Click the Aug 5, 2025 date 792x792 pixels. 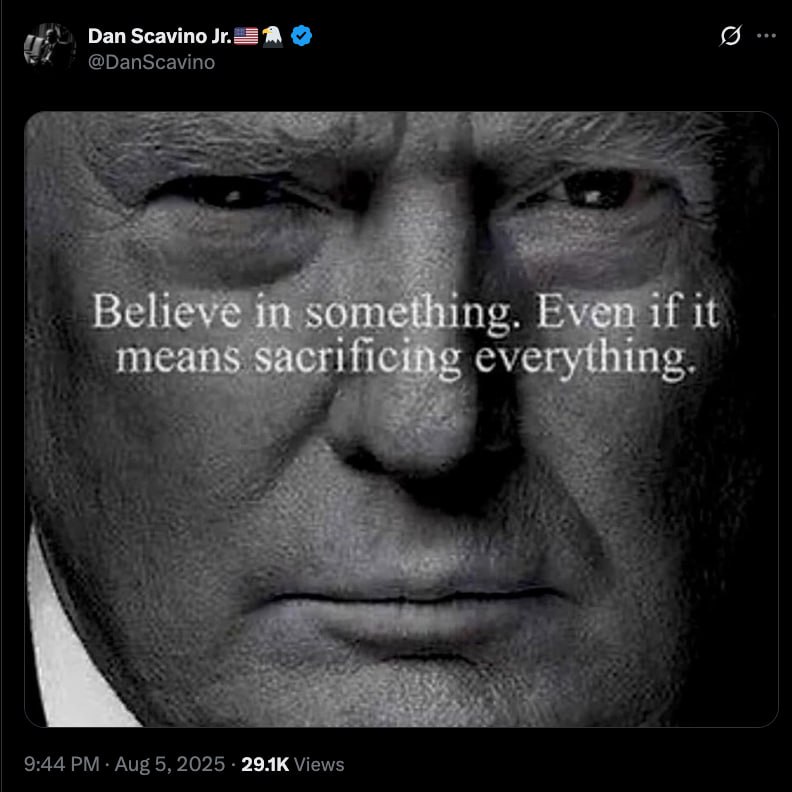pos(170,764)
